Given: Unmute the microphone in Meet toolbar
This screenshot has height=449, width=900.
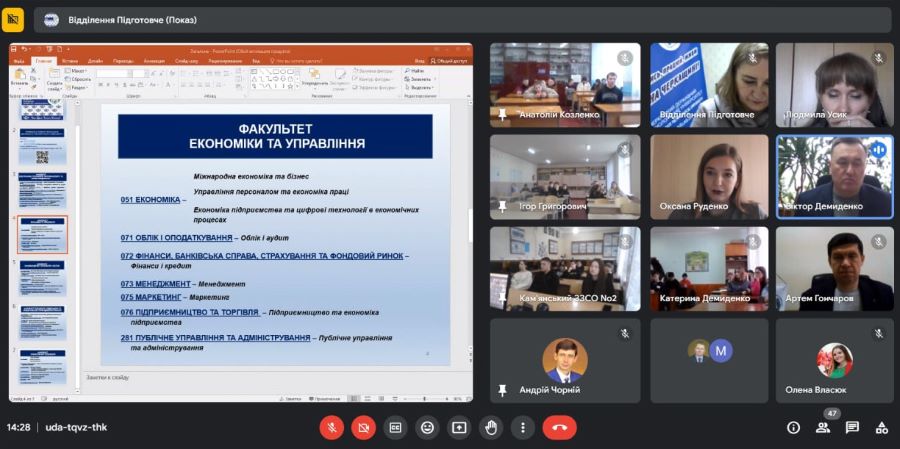Looking at the screenshot, I should click(x=332, y=427).
